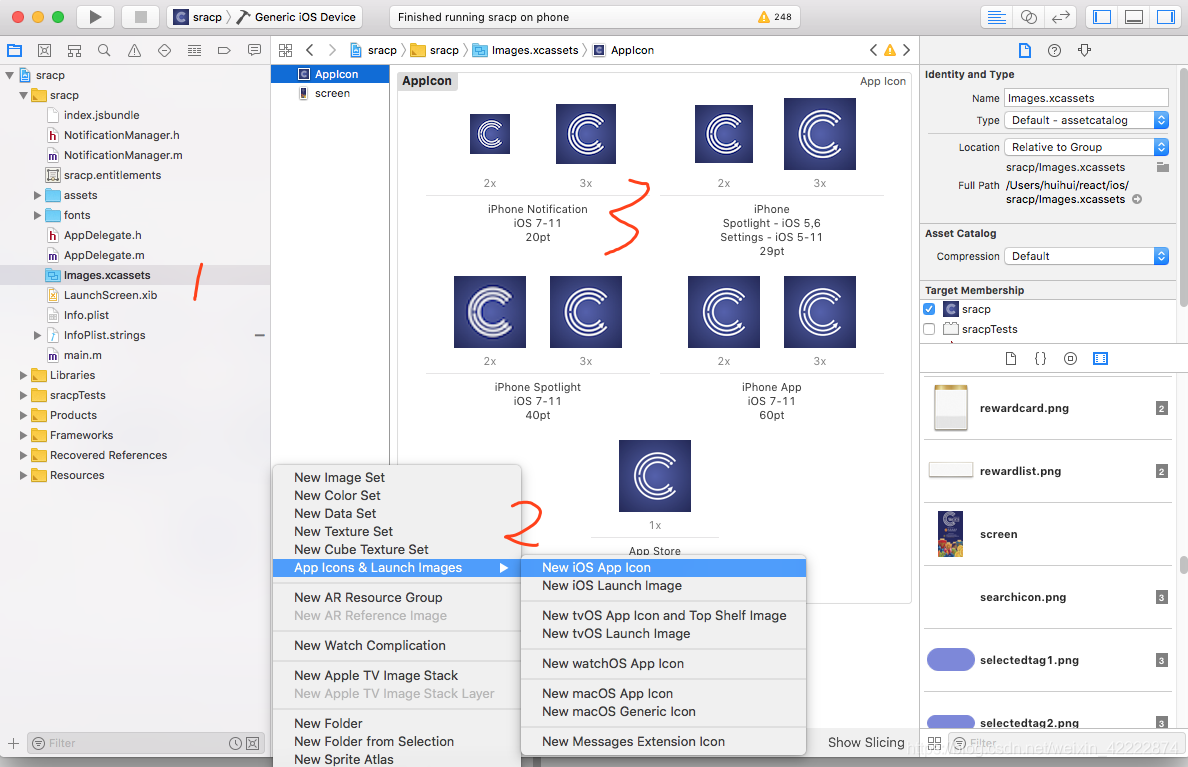The image size is (1188, 767).
Task: Toggle the Navigator panel visibility
Action: click(x=1102, y=17)
